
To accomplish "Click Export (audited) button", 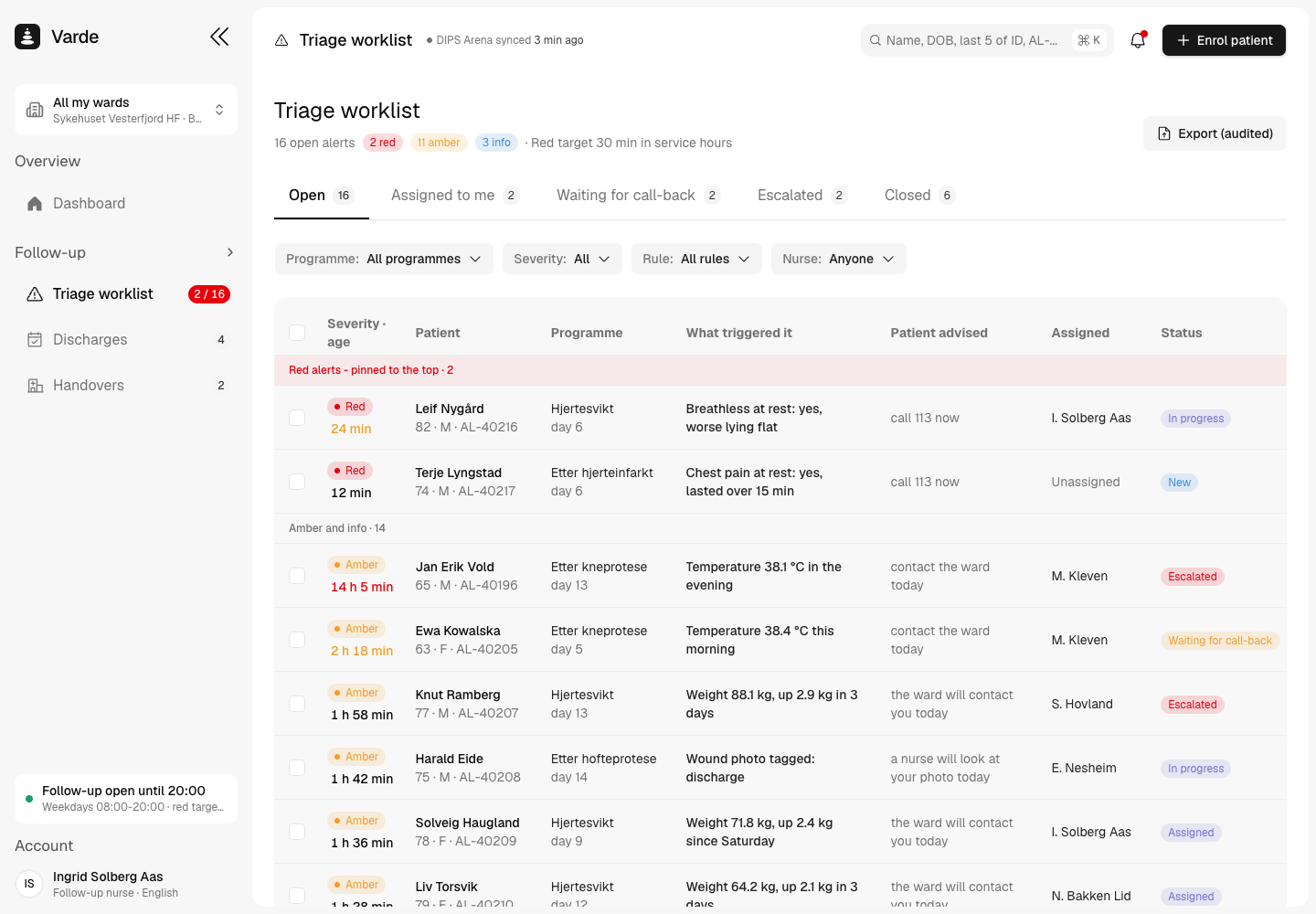I will (x=1215, y=133).
